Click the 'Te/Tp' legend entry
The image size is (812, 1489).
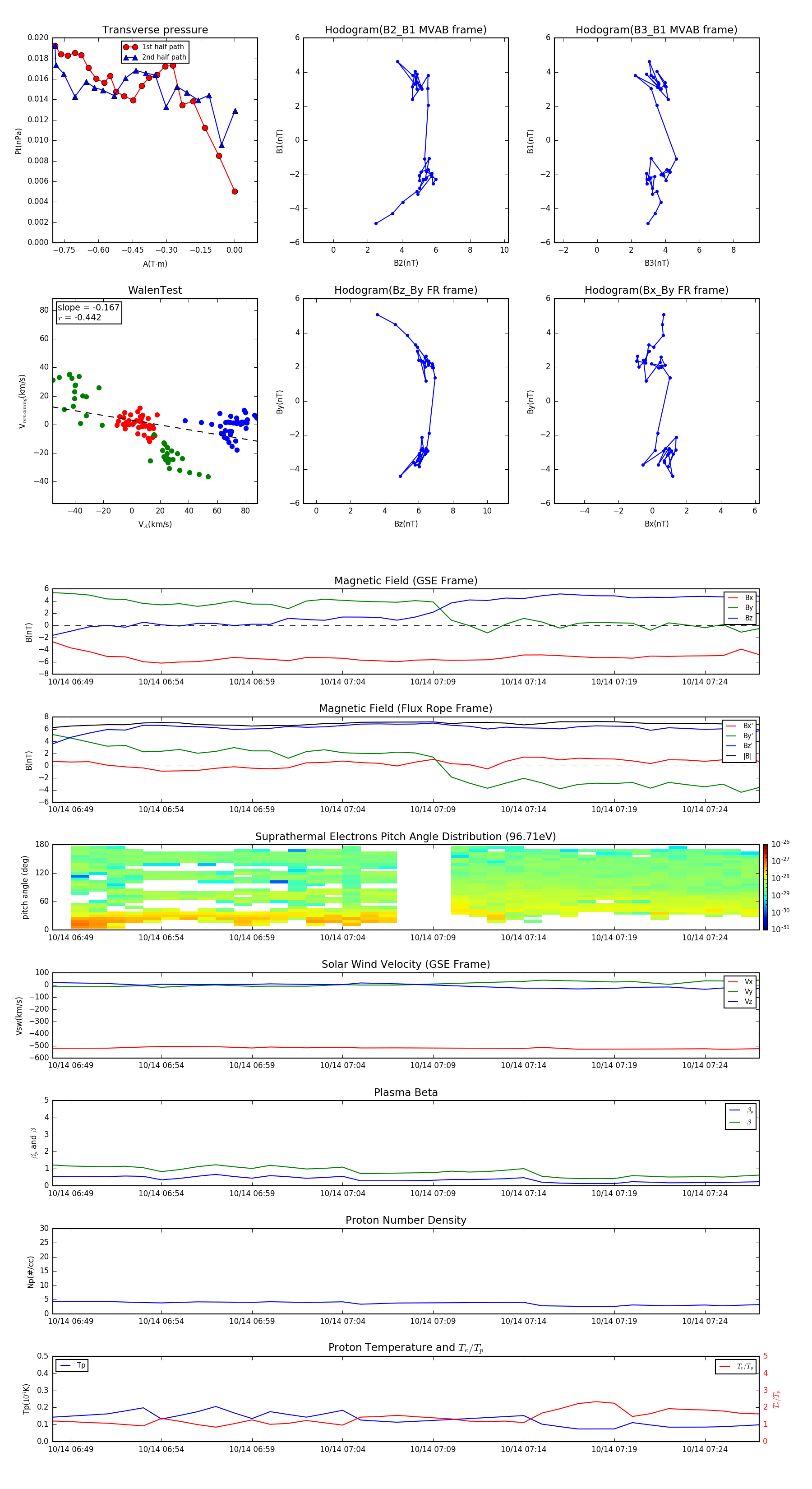pyautogui.click(x=737, y=1366)
